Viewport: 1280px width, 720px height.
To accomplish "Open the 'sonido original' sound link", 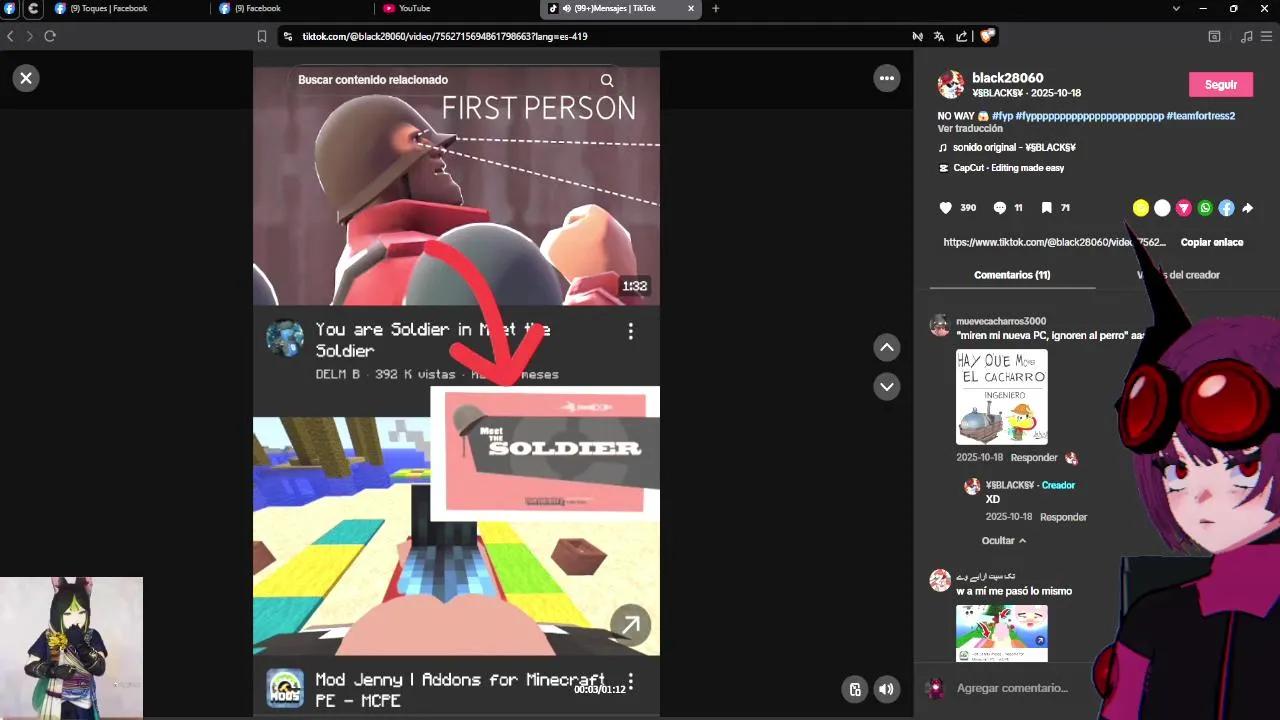I will (x=1014, y=147).
